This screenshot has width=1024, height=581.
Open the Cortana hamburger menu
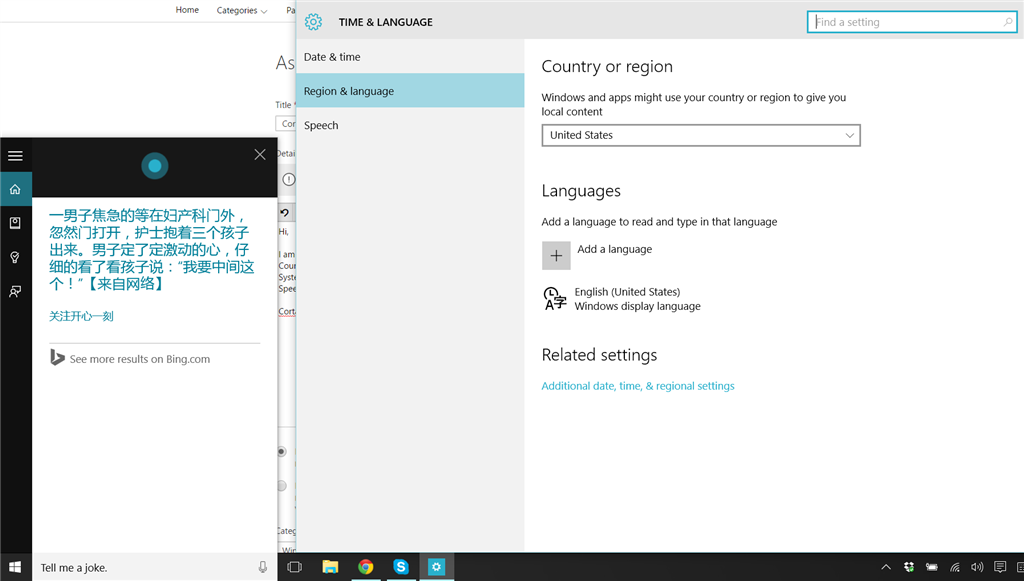pyautogui.click(x=15, y=155)
